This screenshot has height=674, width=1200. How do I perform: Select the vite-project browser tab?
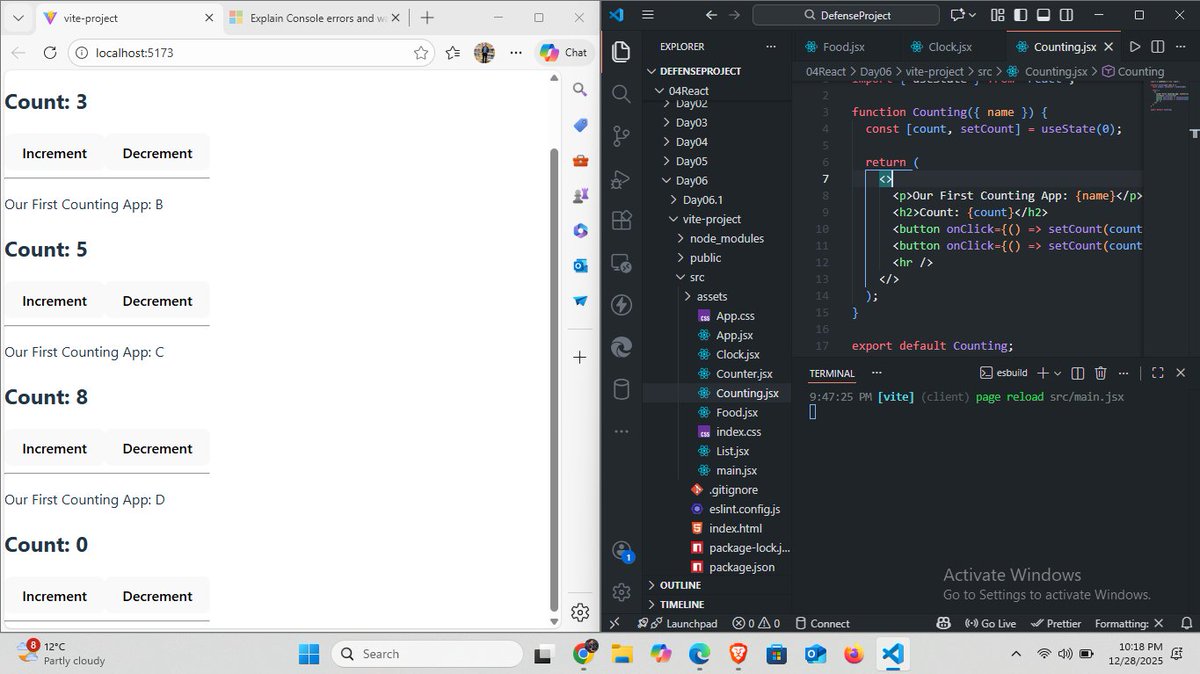pos(128,18)
